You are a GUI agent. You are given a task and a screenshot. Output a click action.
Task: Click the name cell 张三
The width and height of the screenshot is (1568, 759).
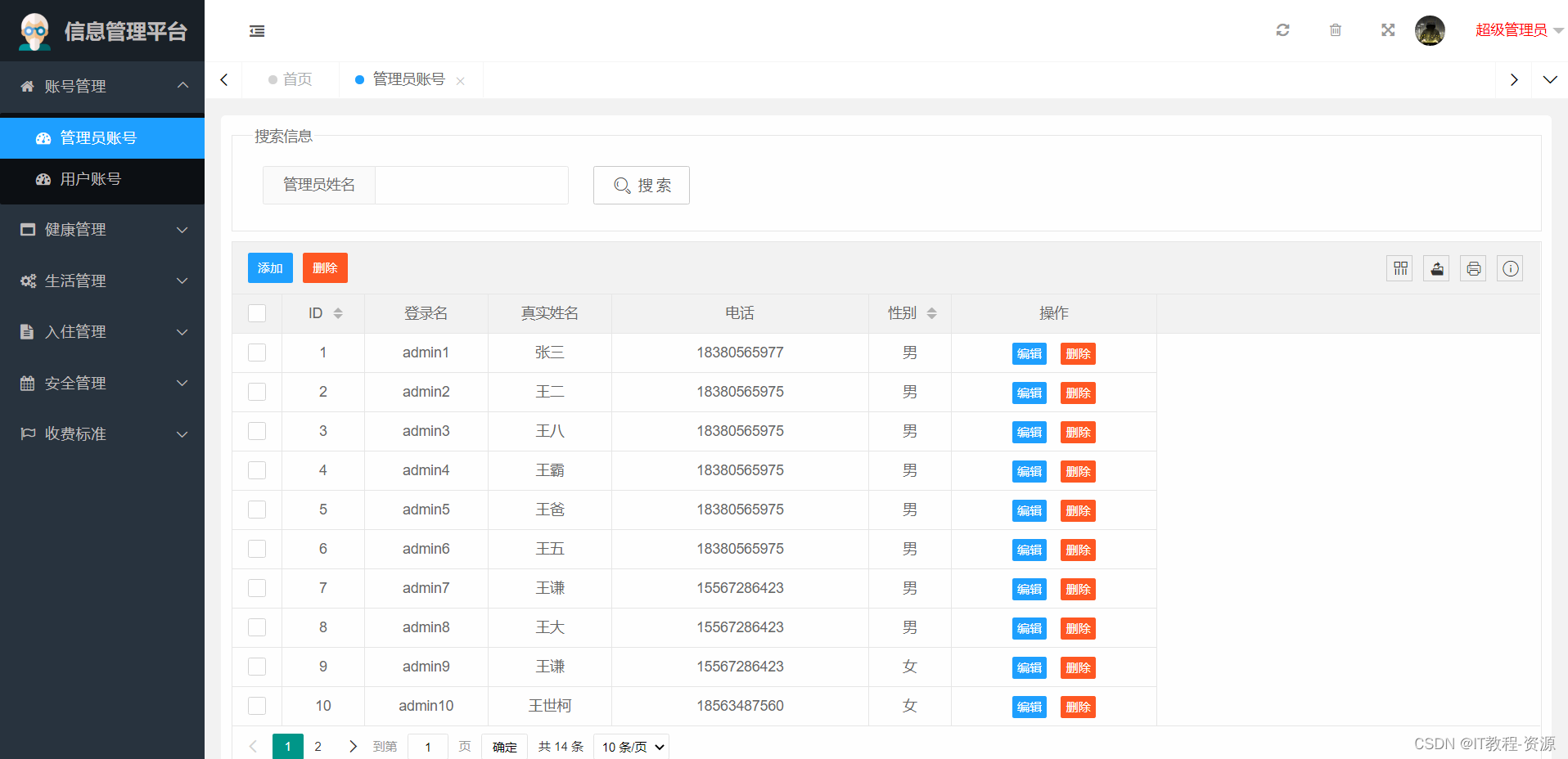point(550,353)
